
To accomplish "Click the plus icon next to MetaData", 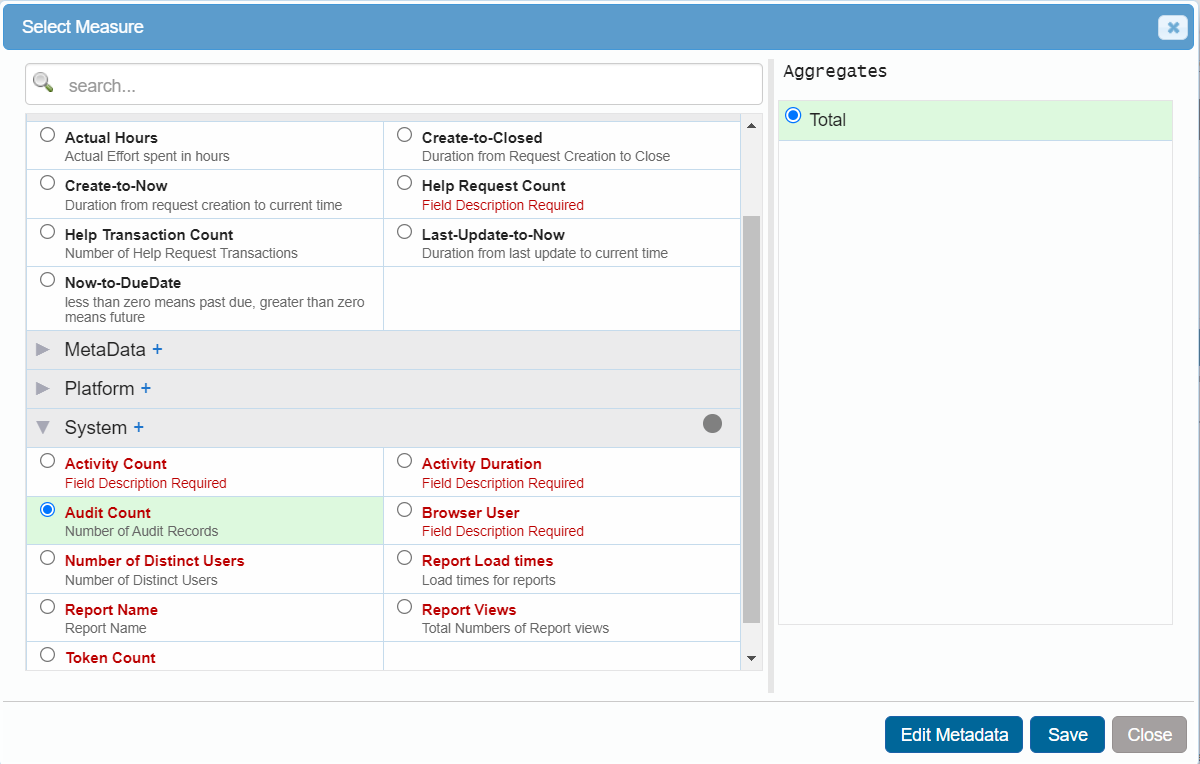I will (x=157, y=350).
